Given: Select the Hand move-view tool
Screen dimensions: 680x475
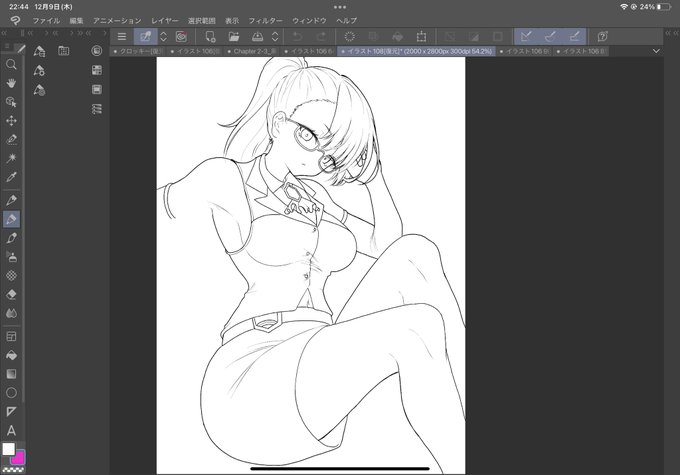Looking at the screenshot, I should pos(11,83).
